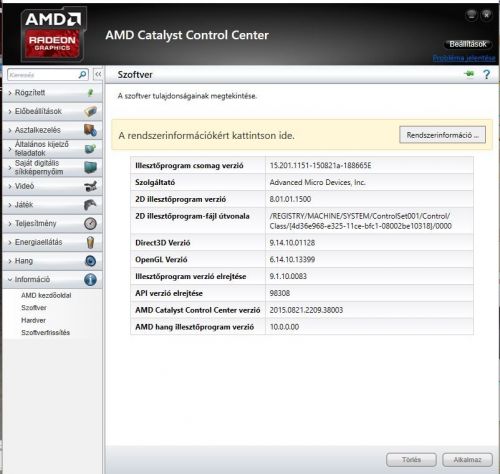Click value 9.1.10.0083
Image resolution: width=500 pixels, height=474 pixels.
288,276
